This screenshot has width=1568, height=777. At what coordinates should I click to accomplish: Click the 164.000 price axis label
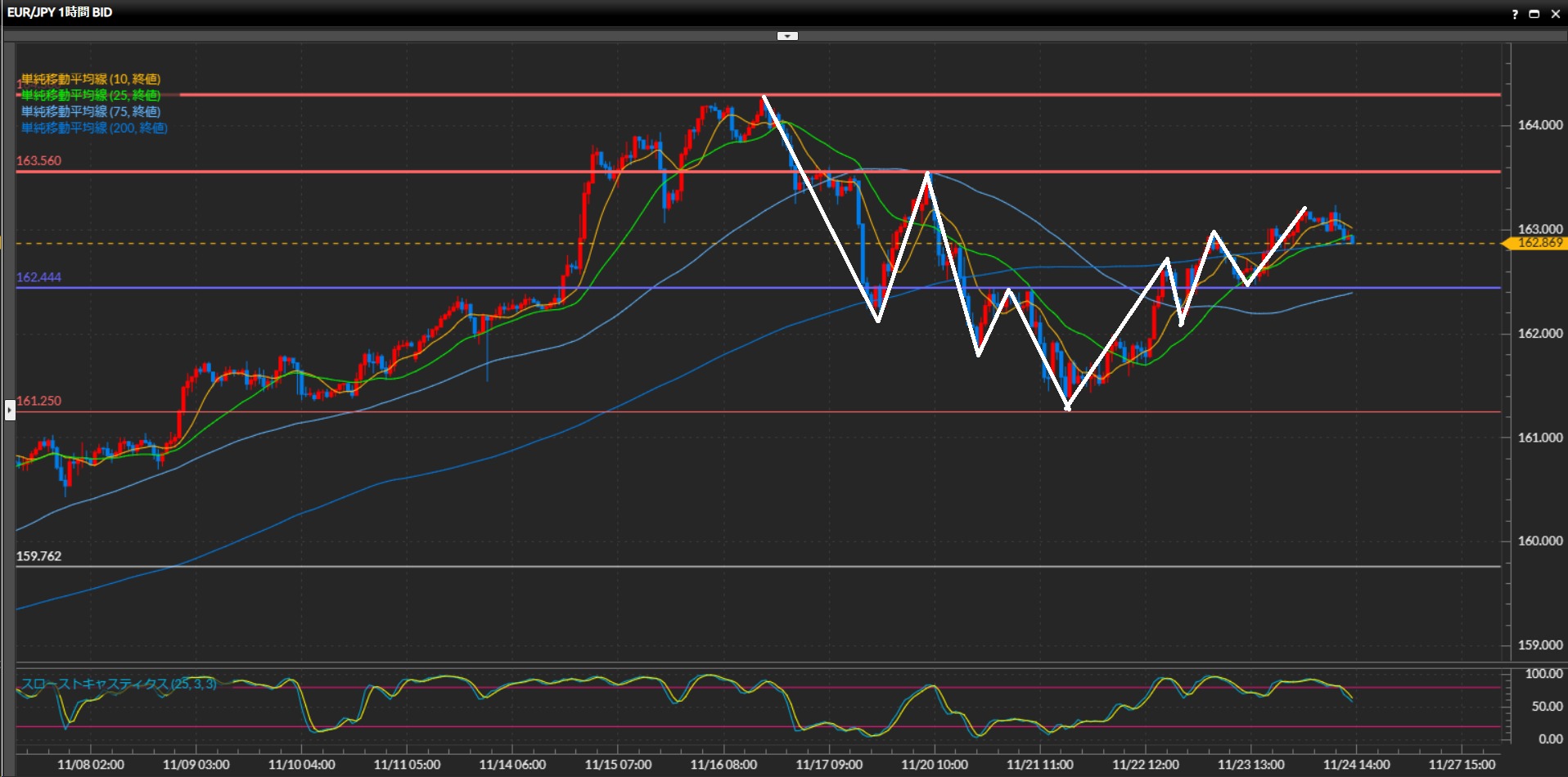(1539, 125)
